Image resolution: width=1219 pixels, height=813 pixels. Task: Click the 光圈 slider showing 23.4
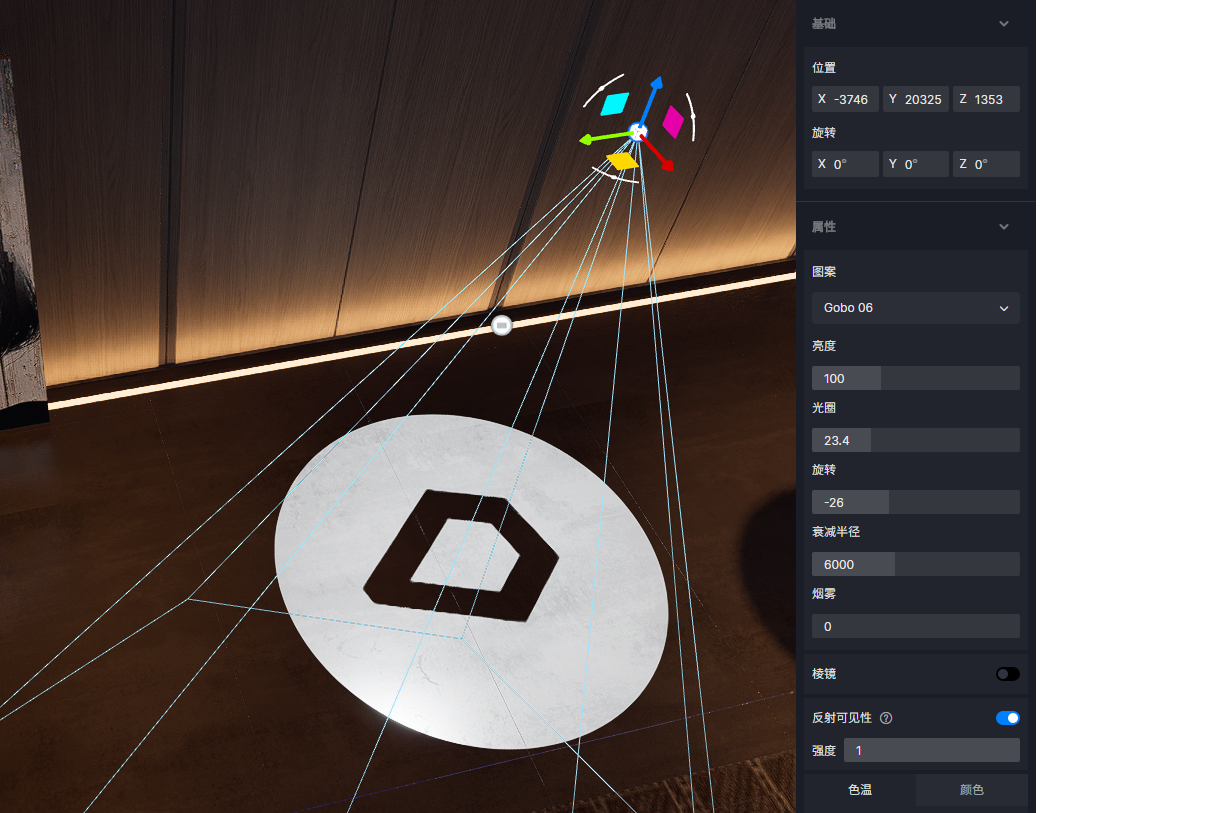coord(915,440)
